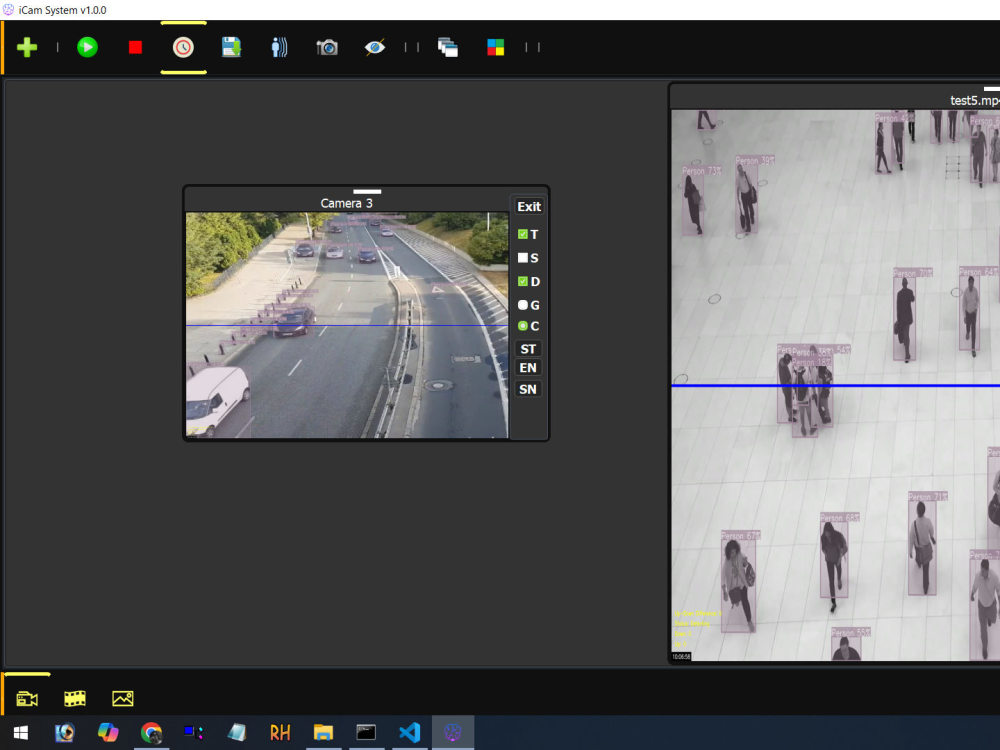Add a new camera source
The width and height of the screenshot is (1000, 750).
26,46
